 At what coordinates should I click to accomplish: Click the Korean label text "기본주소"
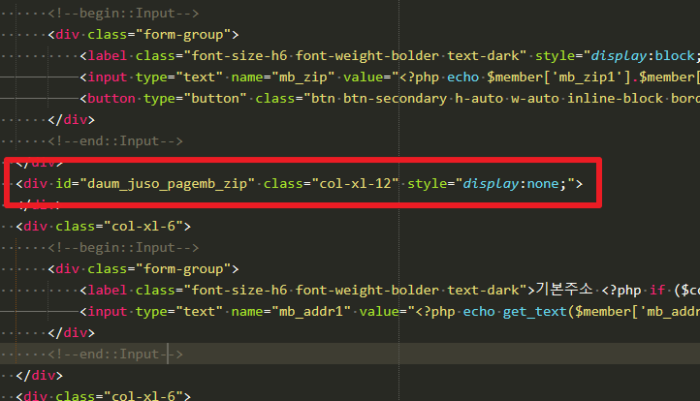[564, 289]
